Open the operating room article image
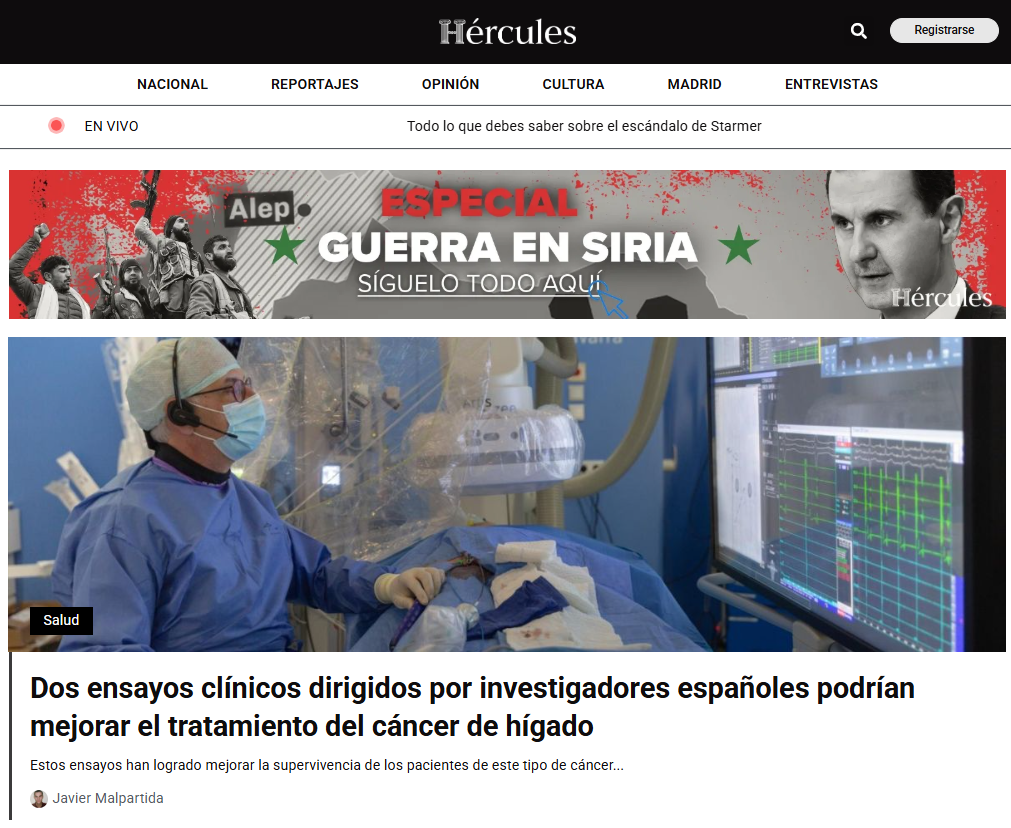Screen dimensions: 1011x828 tap(507, 494)
